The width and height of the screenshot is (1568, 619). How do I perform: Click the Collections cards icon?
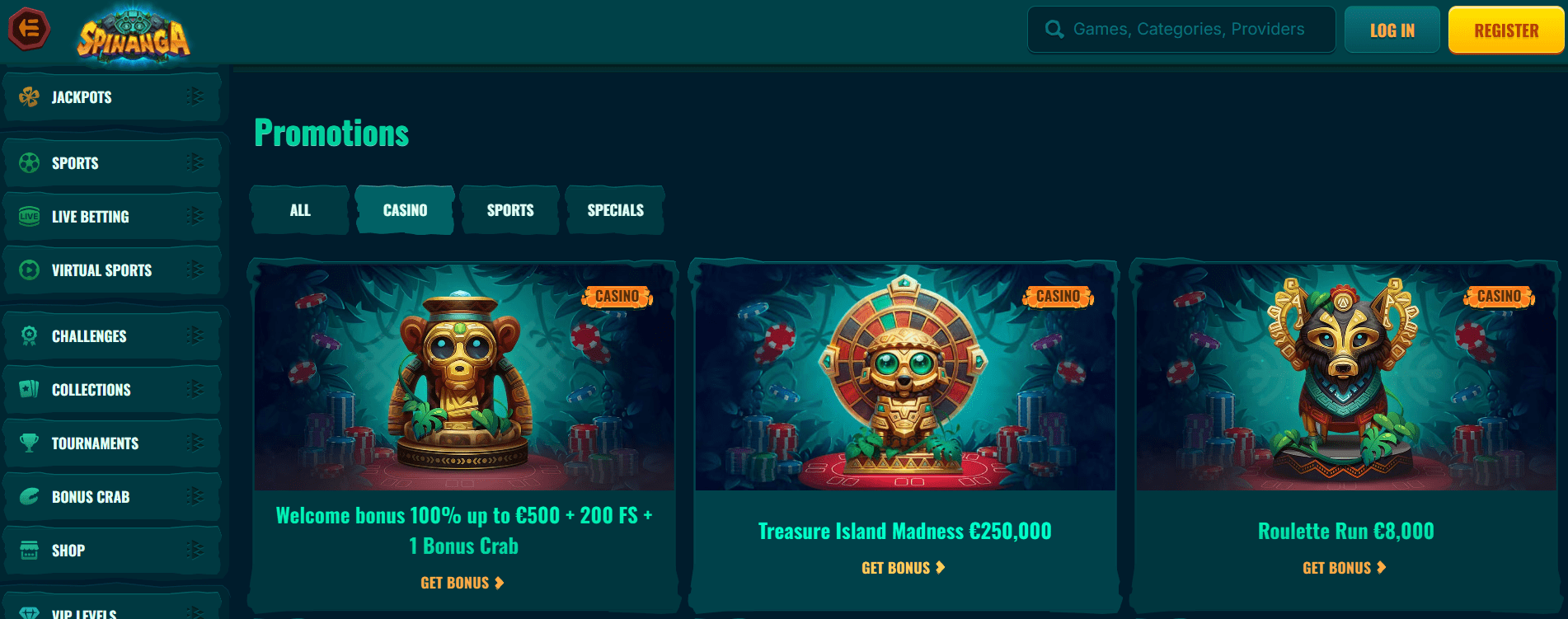[30, 390]
